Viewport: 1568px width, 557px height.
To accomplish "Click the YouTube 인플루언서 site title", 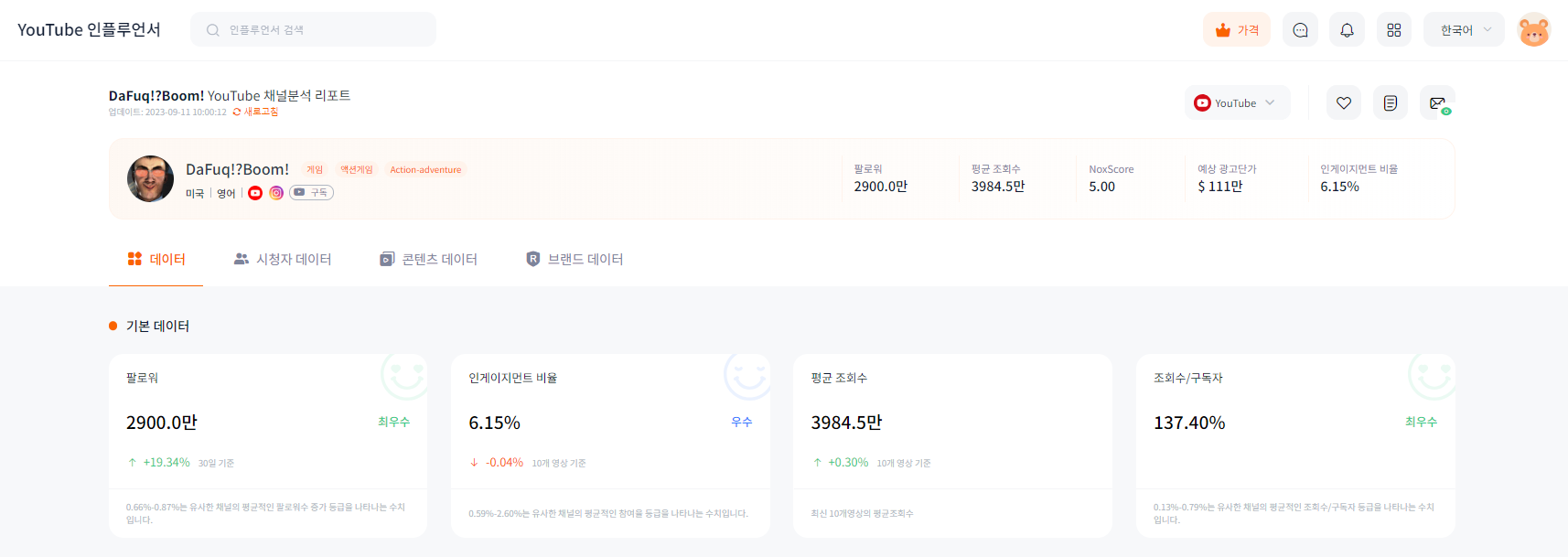I will (x=89, y=29).
